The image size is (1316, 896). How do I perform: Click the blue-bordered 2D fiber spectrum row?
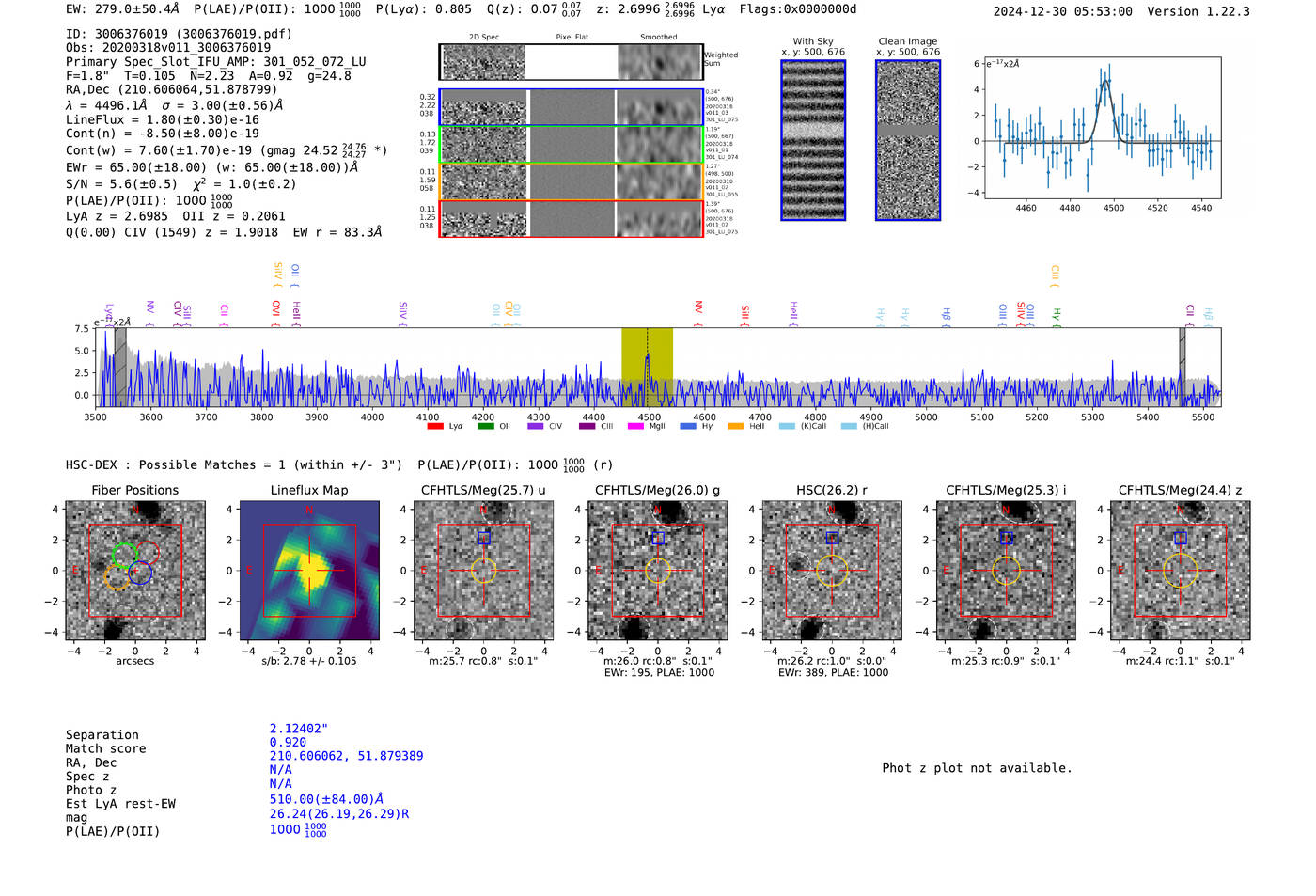[572, 107]
